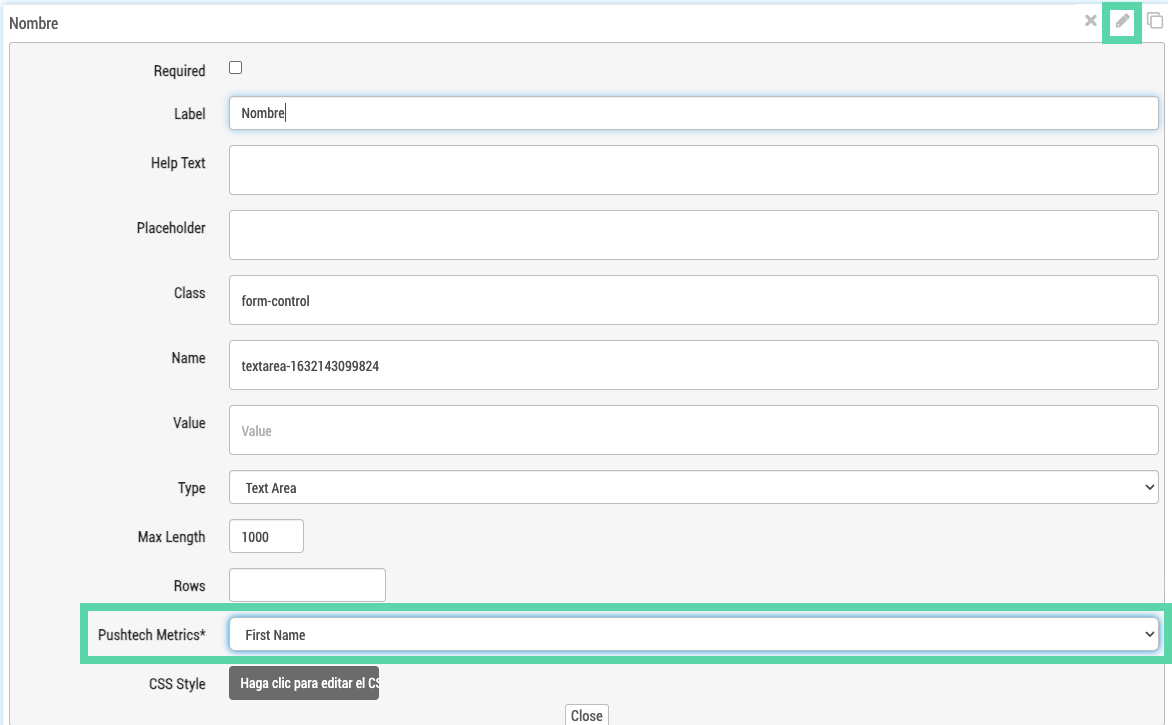Enable the Required checkbox
The image size is (1172, 725).
tap(235, 68)
